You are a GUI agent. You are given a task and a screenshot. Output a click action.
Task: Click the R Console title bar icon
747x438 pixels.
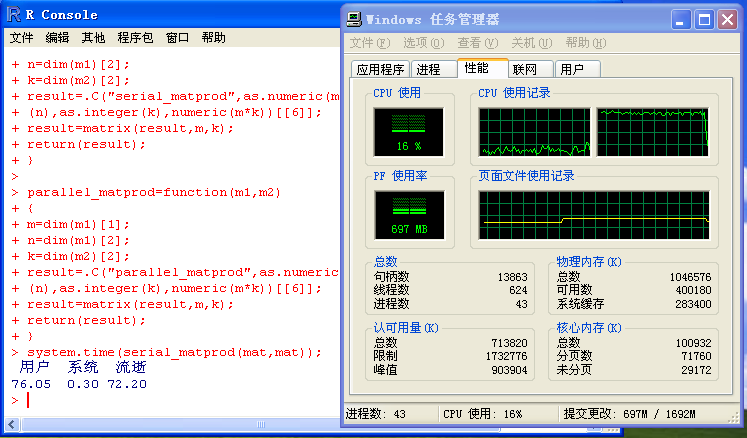pos(13,16)
